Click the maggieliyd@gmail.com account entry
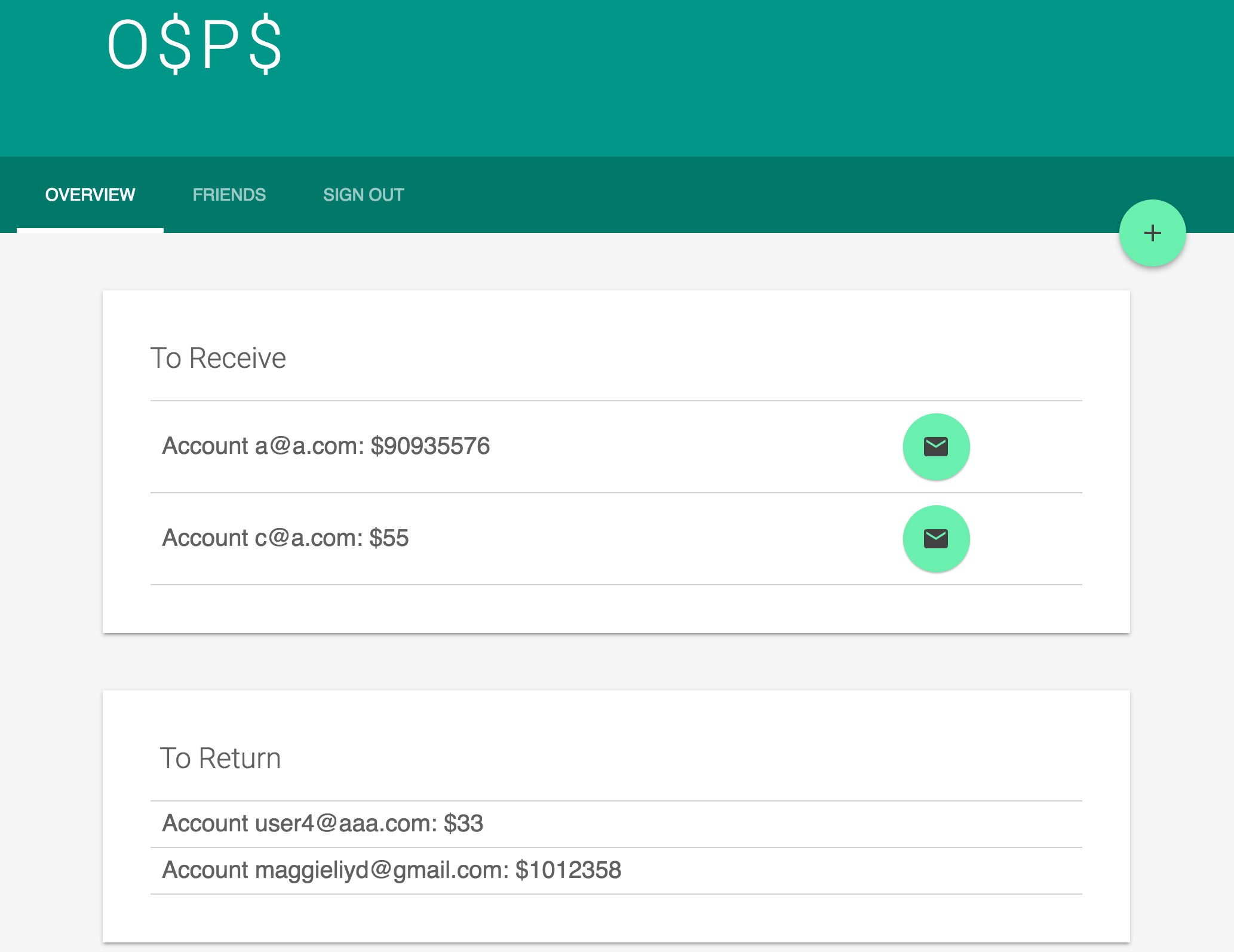This screenshot has width=1234, height=952. (391, 870)
